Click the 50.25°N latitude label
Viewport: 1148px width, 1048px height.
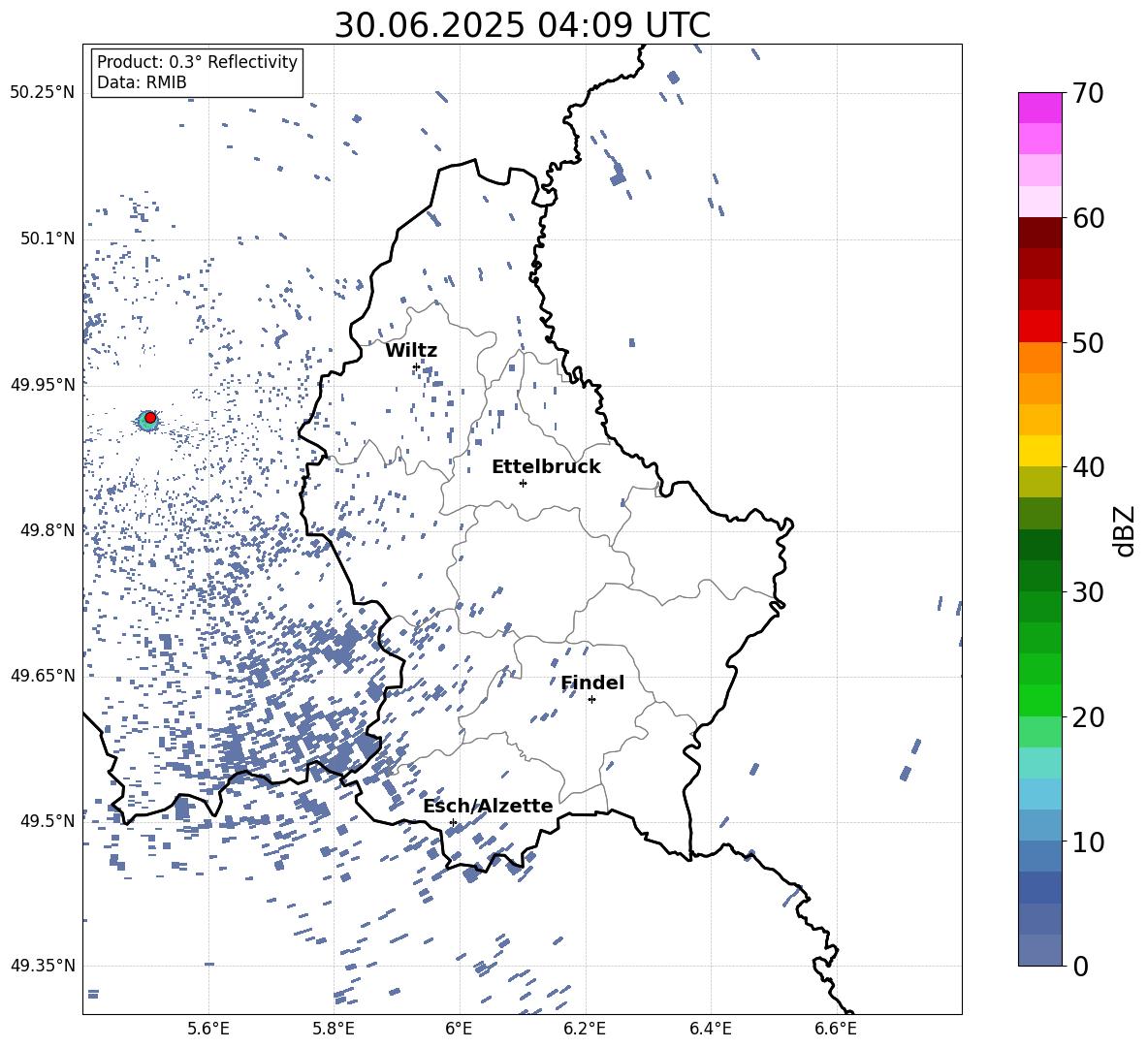click(x=43, y=93)
